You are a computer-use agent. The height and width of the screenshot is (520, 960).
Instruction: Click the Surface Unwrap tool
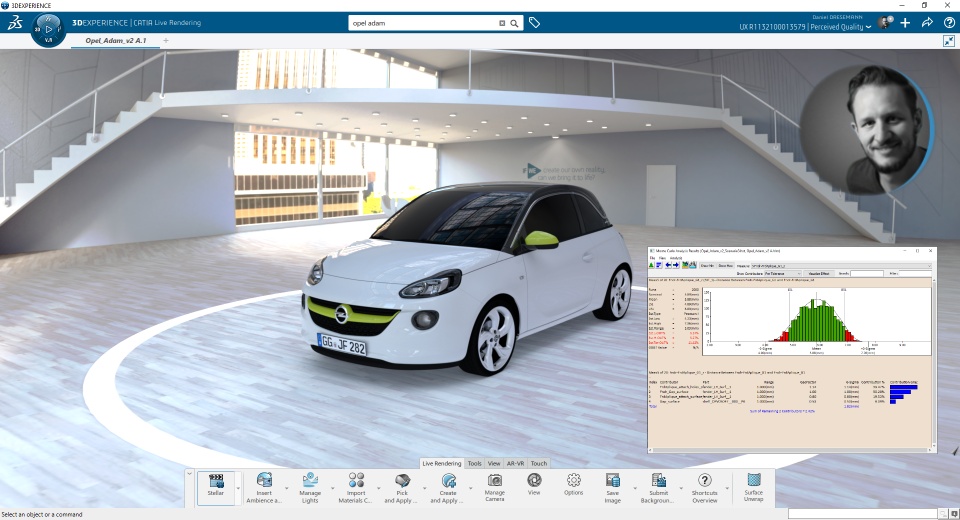coord(754,488)
